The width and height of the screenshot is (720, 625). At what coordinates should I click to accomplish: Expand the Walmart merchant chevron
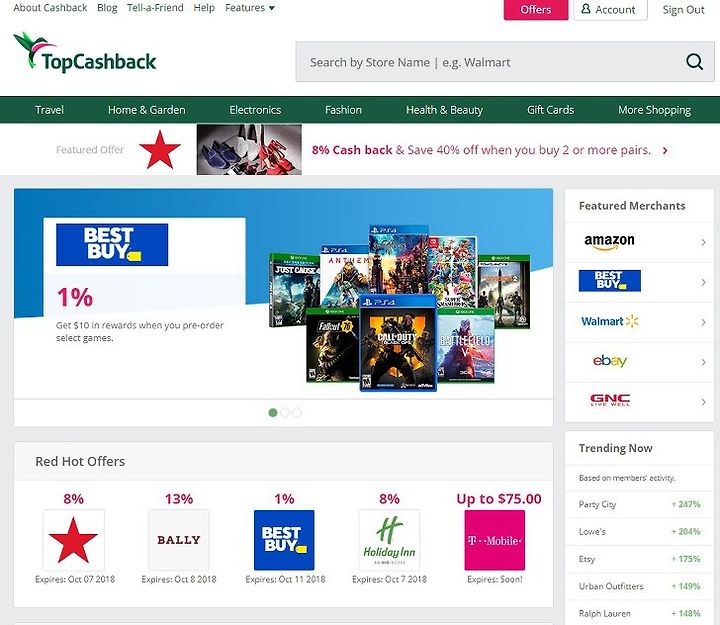(x=703, y=322)
